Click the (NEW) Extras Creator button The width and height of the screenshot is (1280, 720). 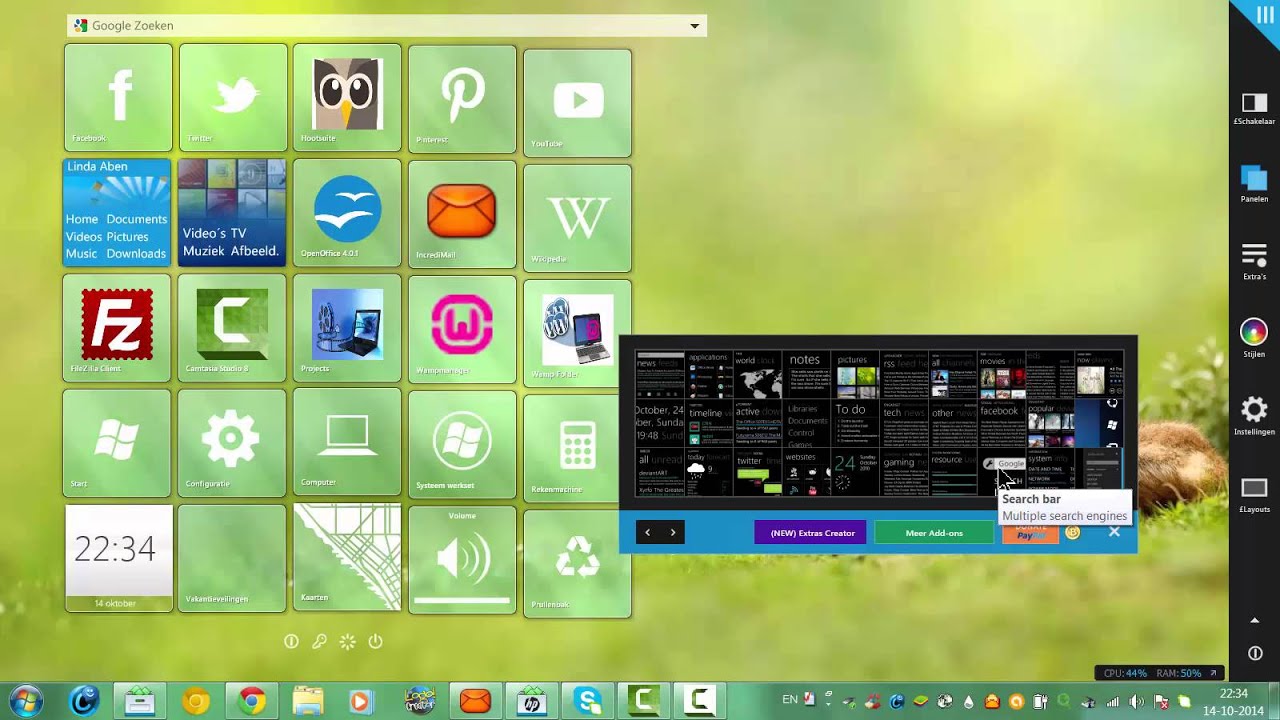point(810,532)
